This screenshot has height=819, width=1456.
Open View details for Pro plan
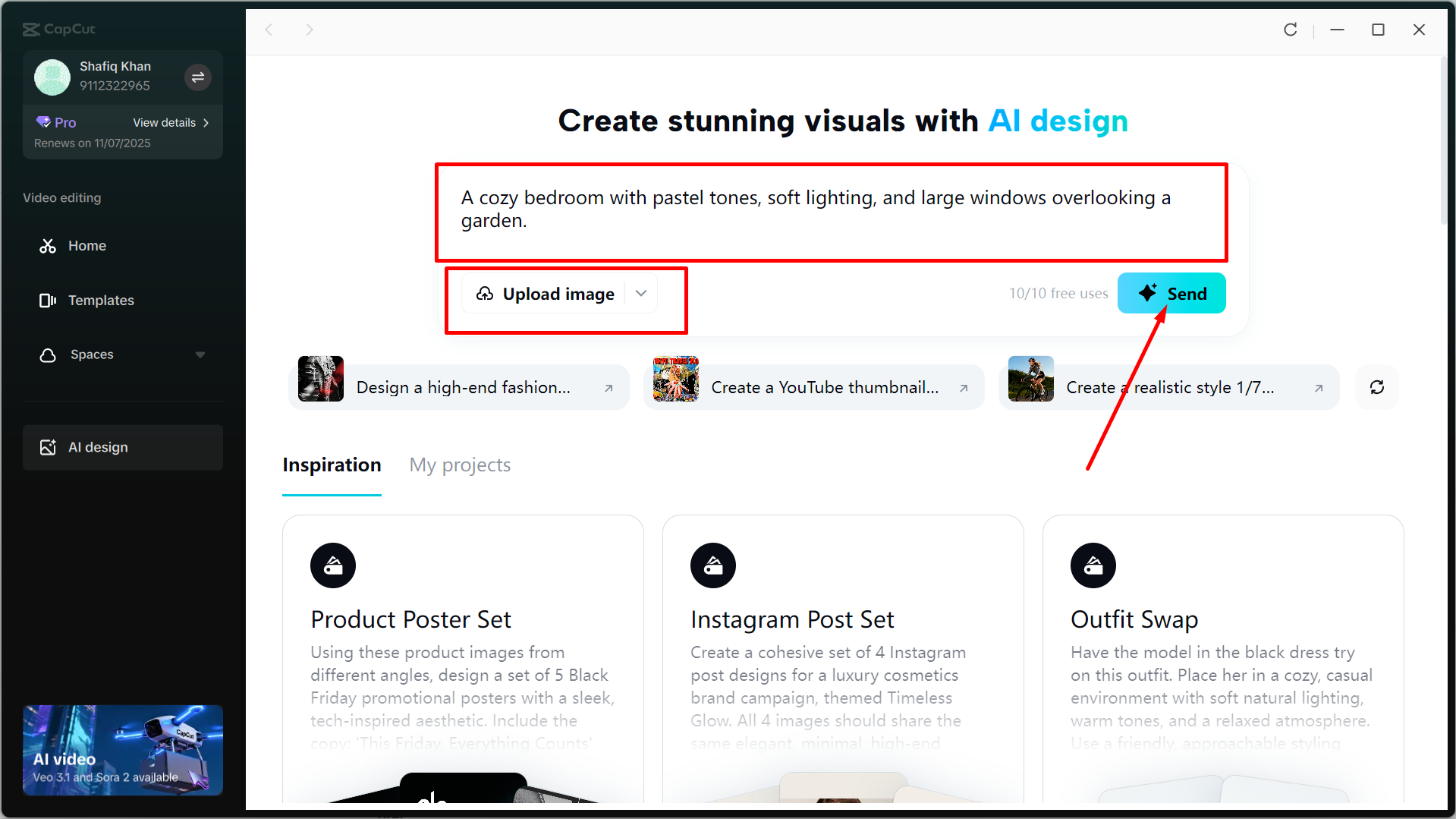point(171,122)
